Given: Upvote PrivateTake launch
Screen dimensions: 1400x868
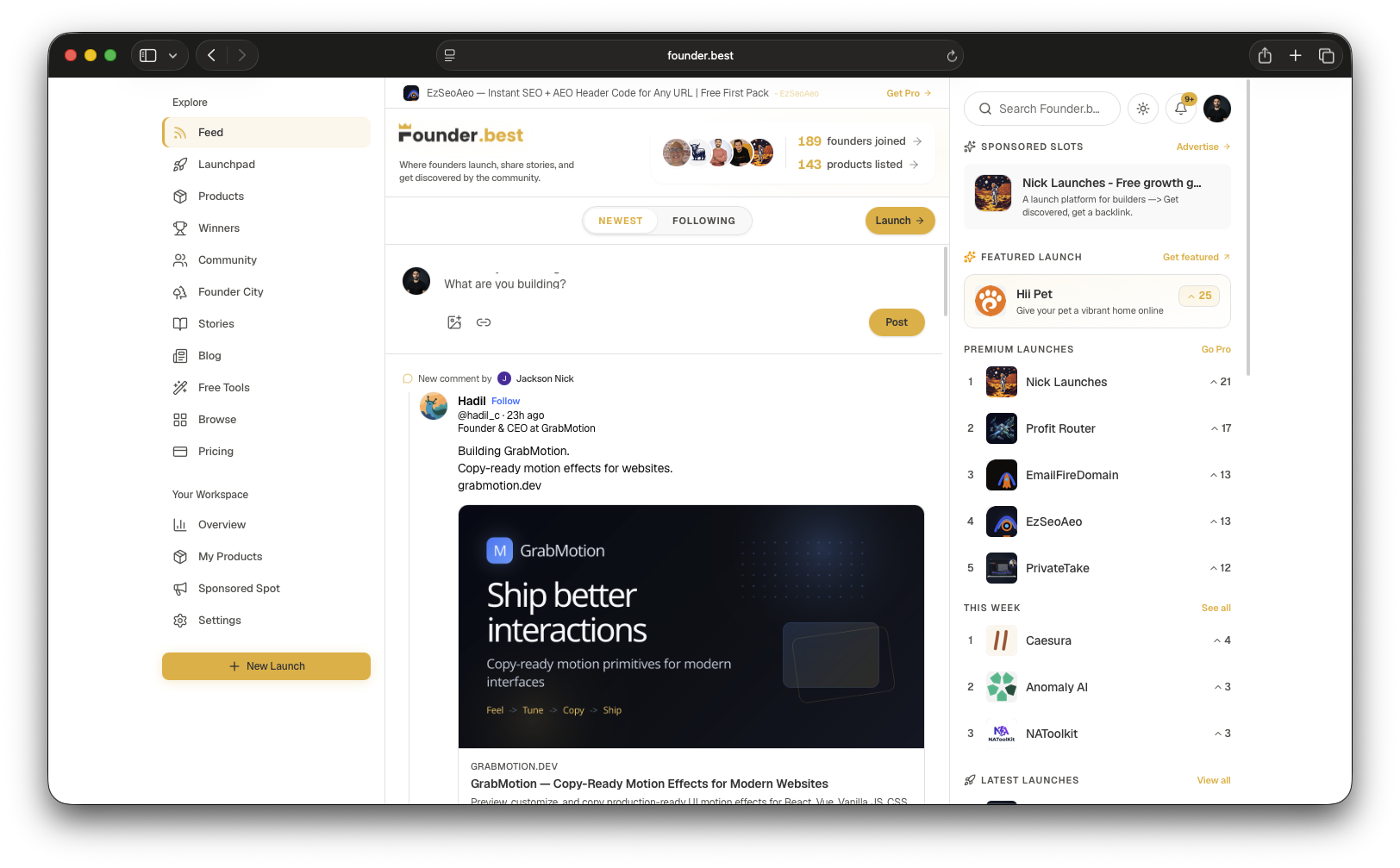Looking at the screenshot, I should pyautogui.click(x=1220, y=568).
